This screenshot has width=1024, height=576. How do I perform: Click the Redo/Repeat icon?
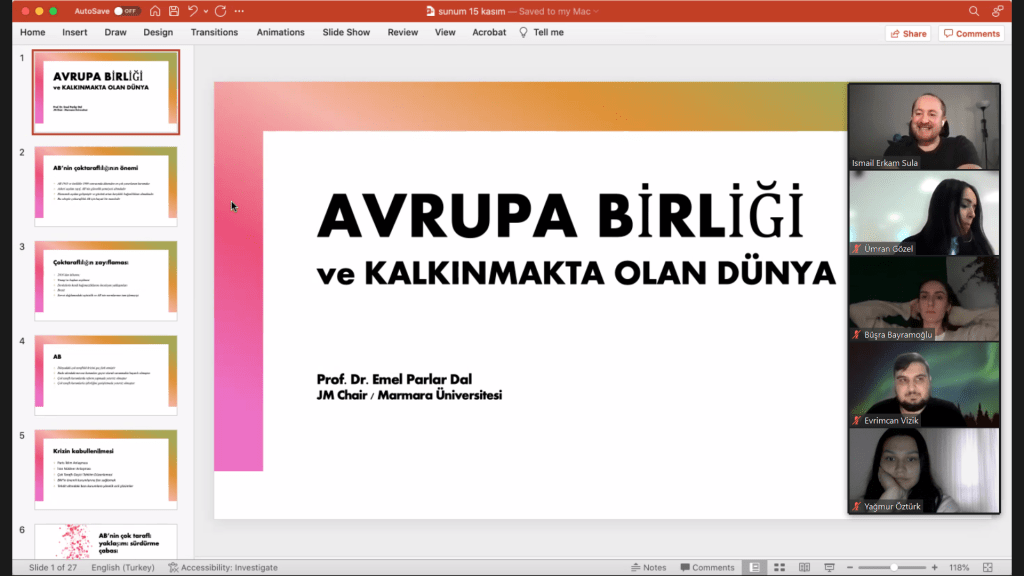click(x=220, y=11)
